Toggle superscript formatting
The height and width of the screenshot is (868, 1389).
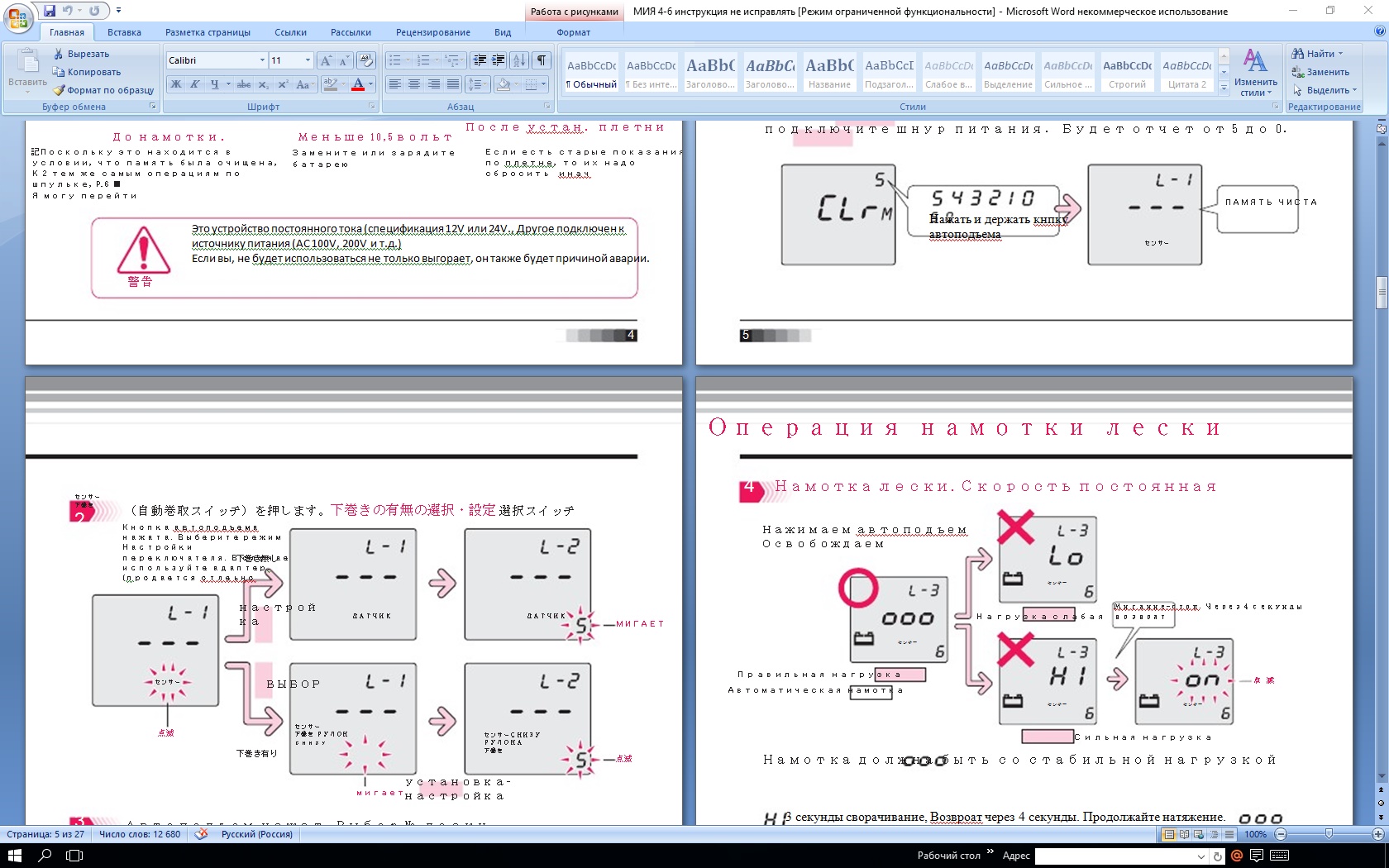click(283, 84)
